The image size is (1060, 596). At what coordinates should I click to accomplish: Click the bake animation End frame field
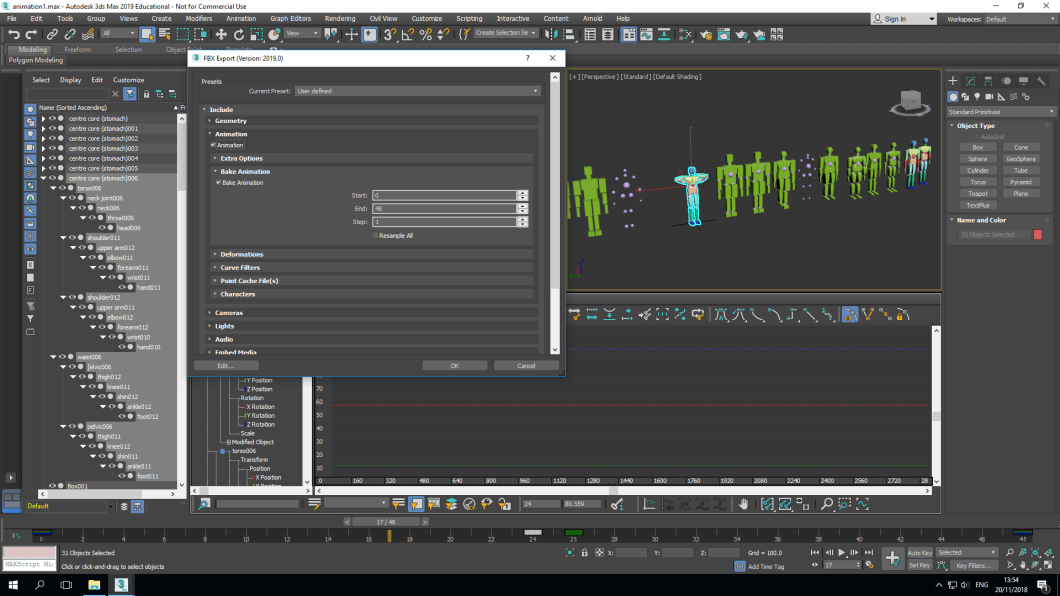click(444, 209)
